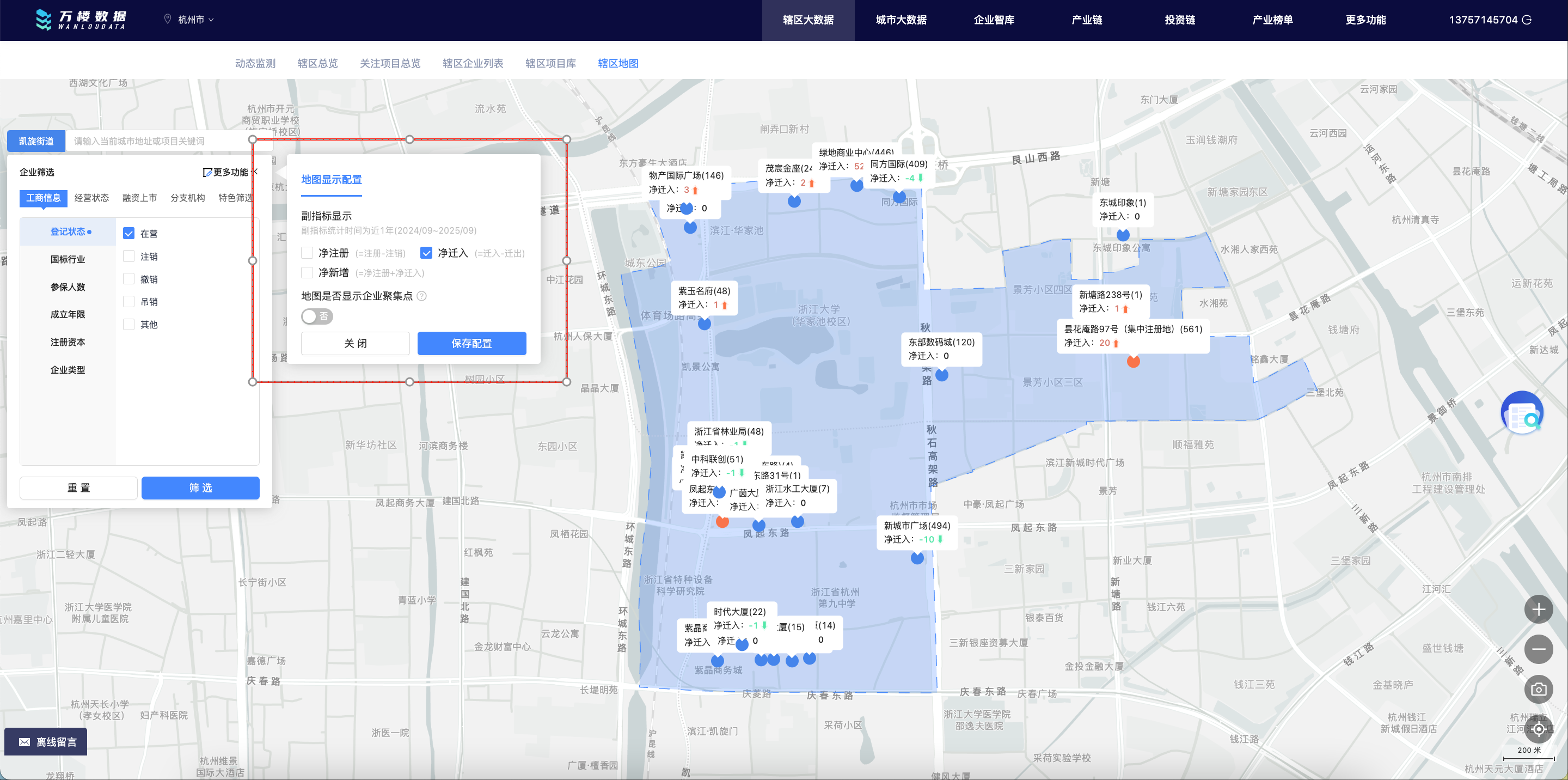
Task: Uncheck the 净迁入 checkbox
Action: 426,253
